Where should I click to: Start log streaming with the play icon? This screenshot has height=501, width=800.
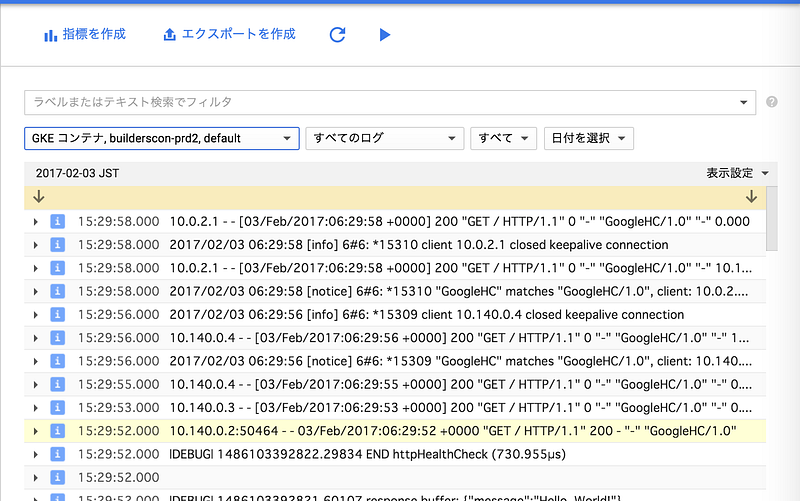coord(385,35)
